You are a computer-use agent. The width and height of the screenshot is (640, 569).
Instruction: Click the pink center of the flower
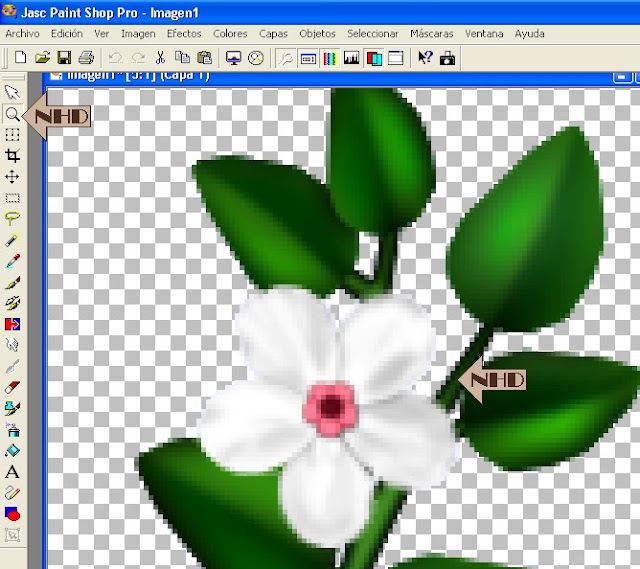coord(330,408)
